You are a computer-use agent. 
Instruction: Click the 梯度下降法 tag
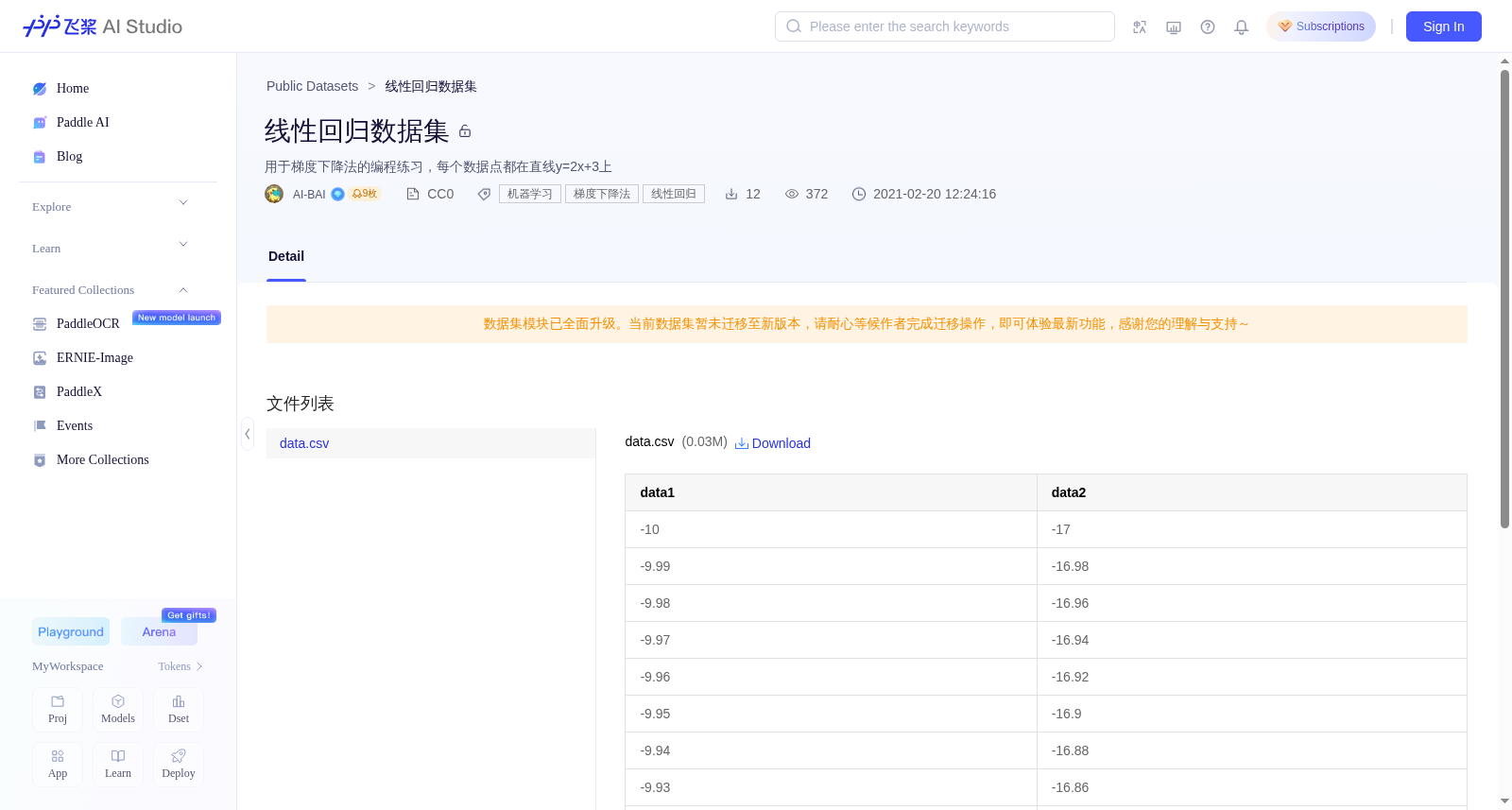[602, 194]
